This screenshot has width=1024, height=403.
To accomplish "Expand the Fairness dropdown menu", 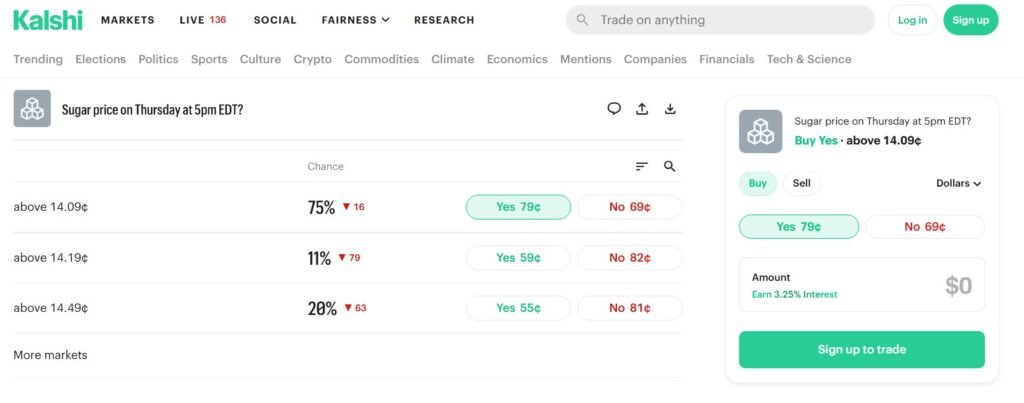I will 355,20.
